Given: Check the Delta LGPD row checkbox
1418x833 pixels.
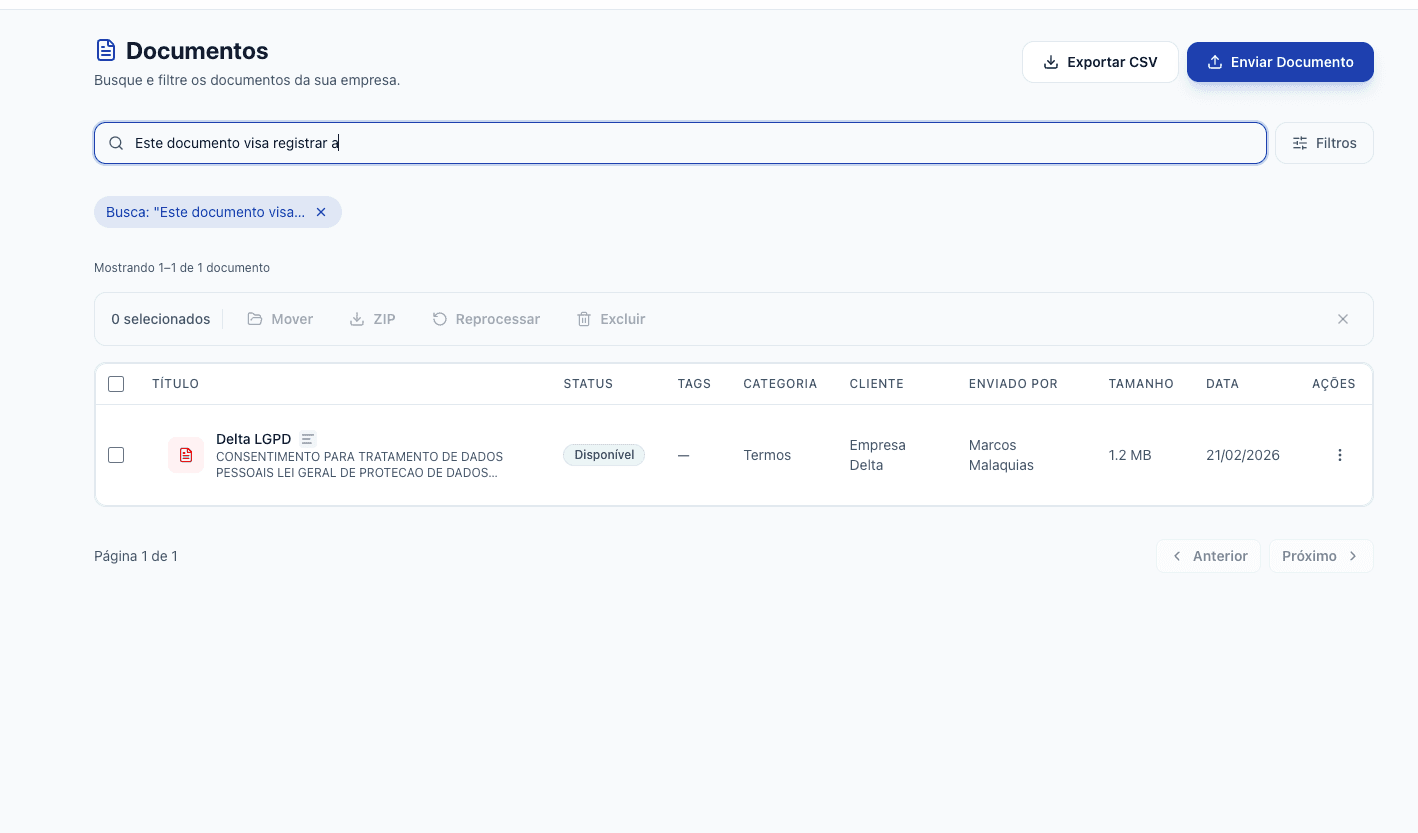Looking at the screenshot, I should [x=115, y=454].
